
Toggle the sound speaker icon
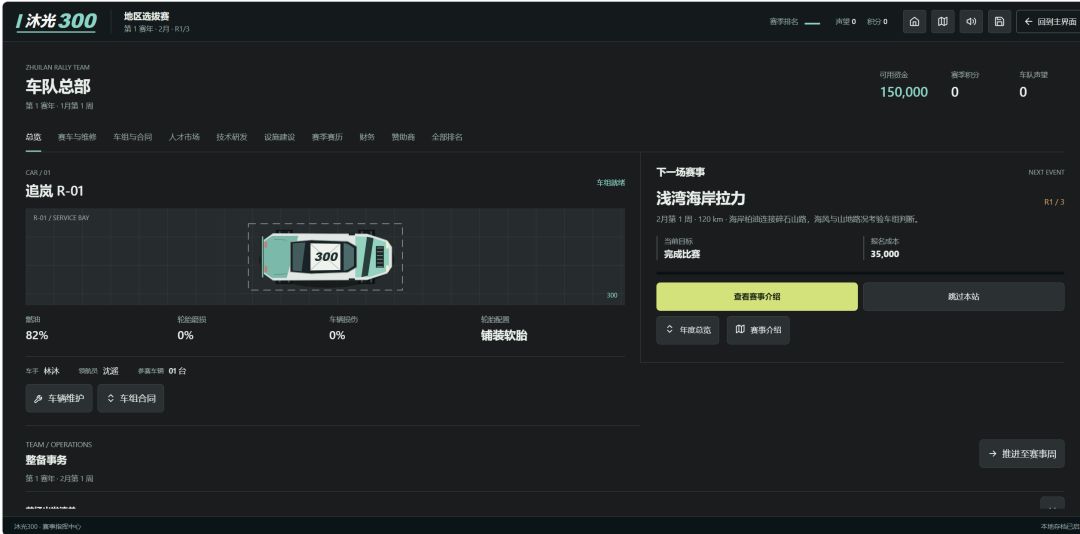coord(970,21)
